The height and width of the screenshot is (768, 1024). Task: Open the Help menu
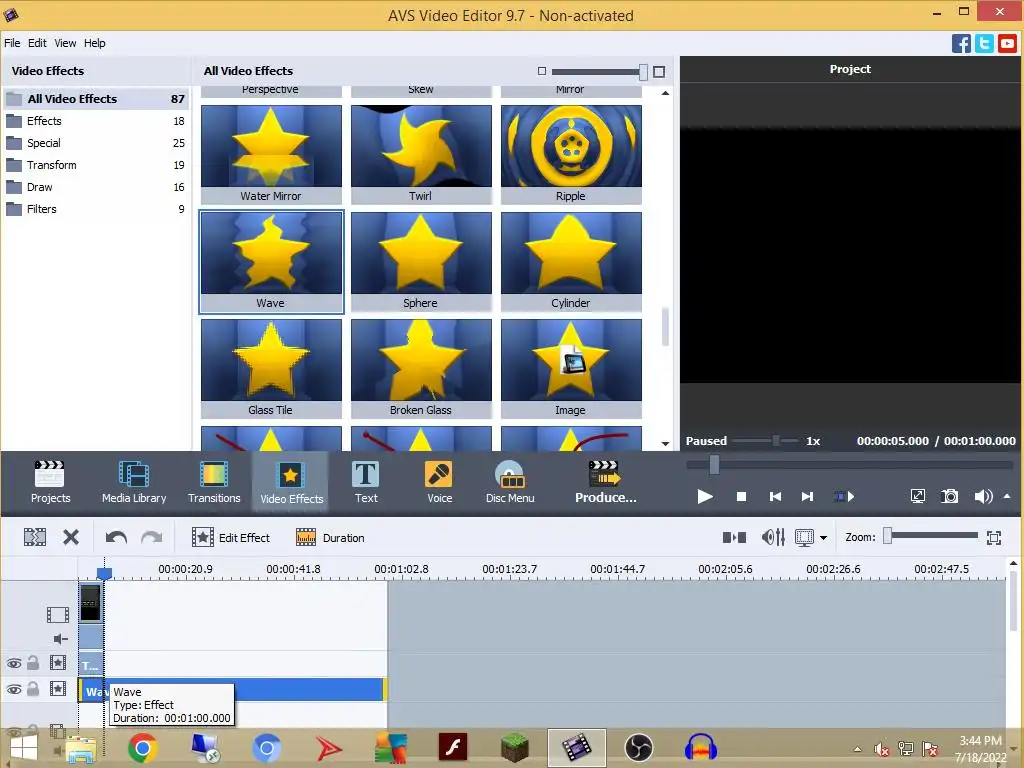click(x=94, y=43)
